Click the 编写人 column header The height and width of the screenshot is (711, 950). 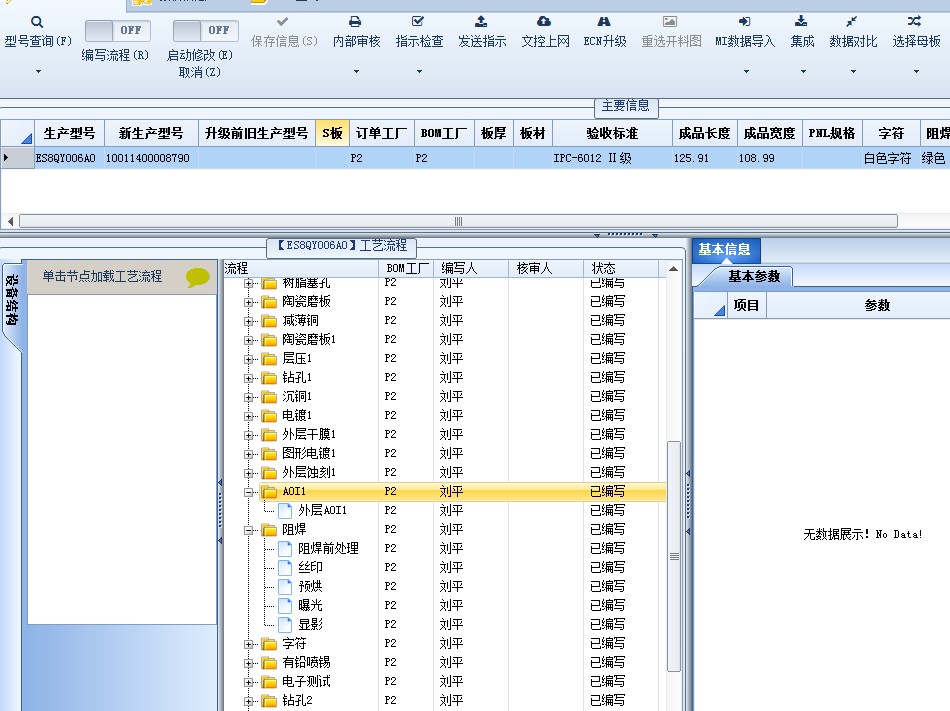471,268
